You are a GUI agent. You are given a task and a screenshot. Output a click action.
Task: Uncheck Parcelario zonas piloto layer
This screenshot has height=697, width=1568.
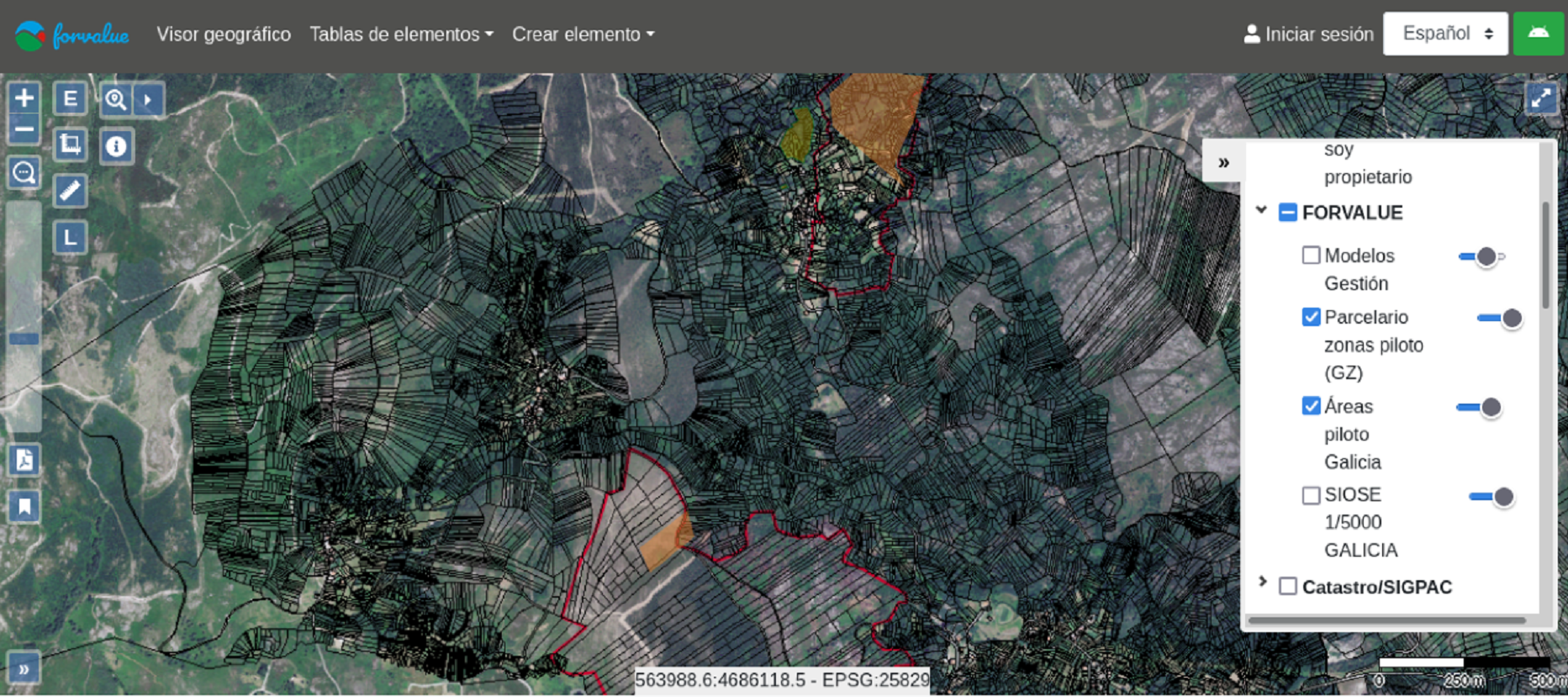1311,317
